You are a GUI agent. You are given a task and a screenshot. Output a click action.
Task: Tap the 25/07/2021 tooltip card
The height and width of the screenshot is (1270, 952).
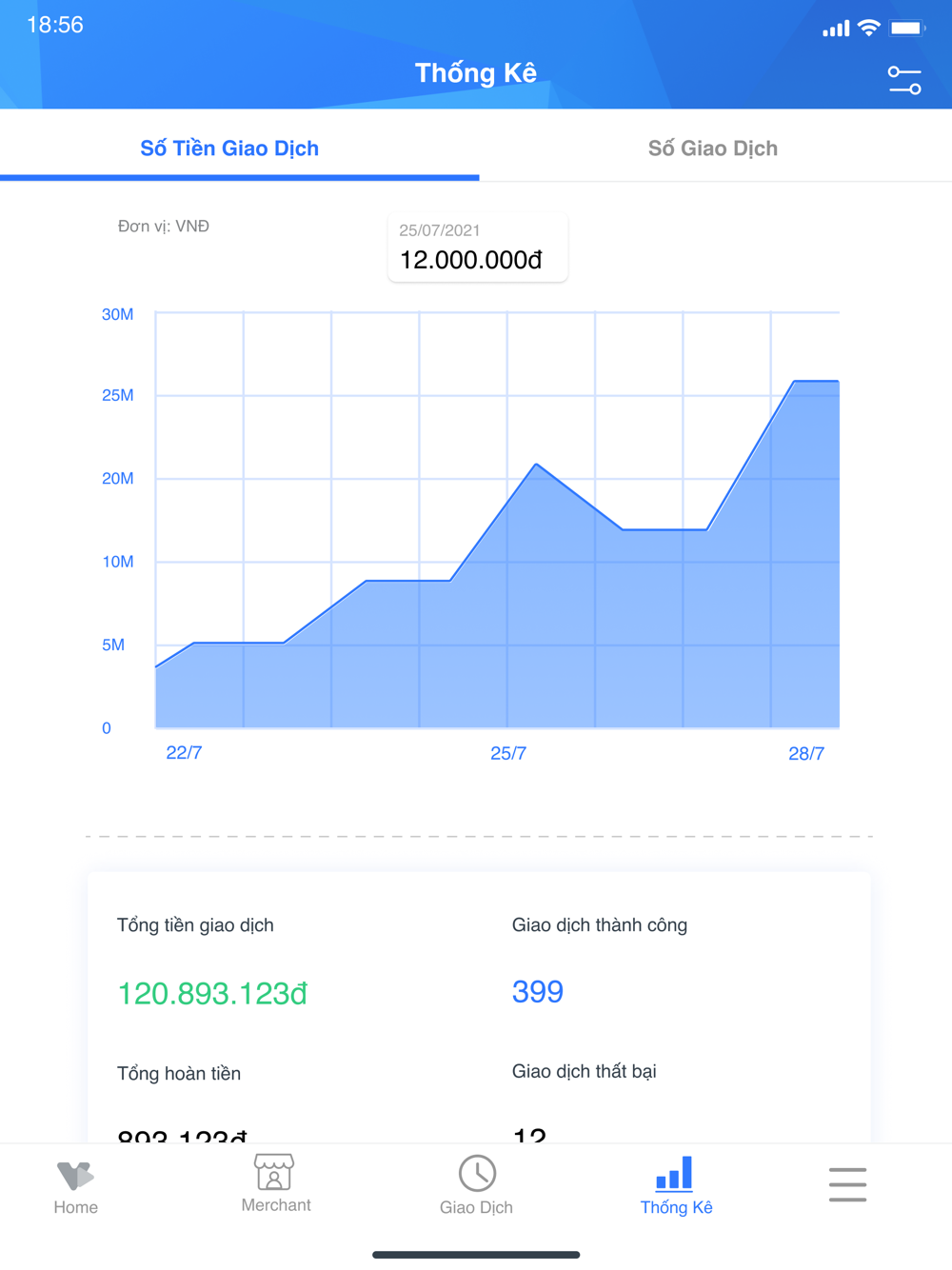[478, 248]
